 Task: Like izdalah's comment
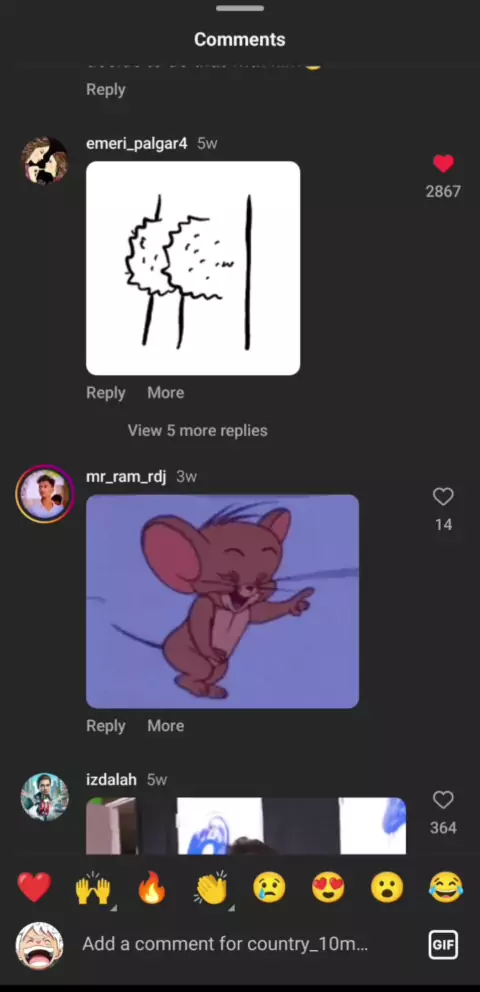click(443, 800)
